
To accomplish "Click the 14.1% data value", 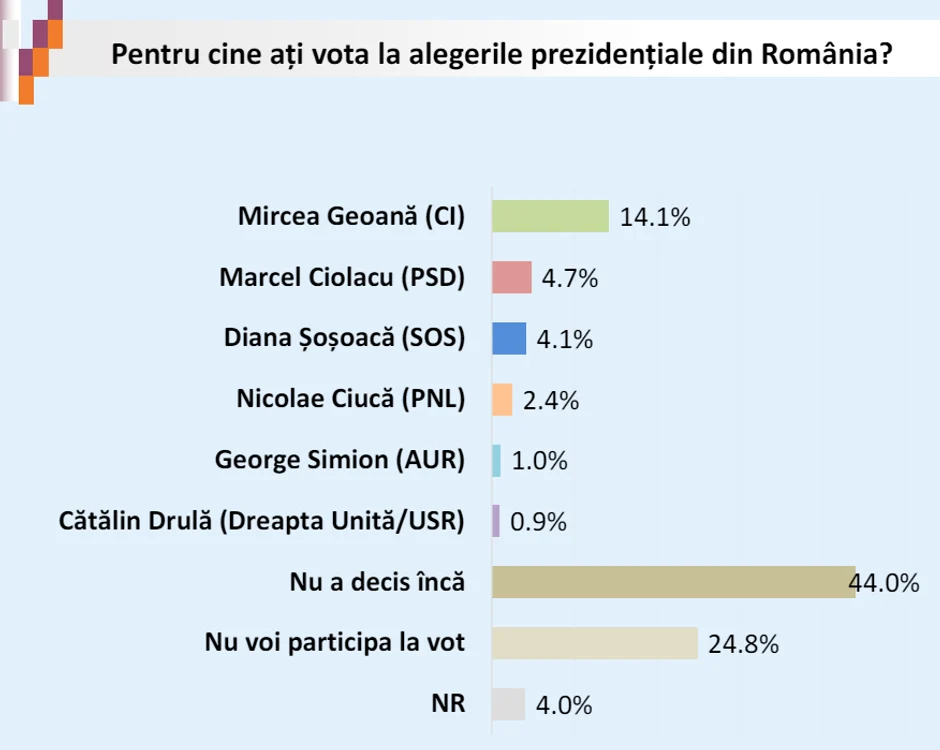I will (x=655, y=217).
